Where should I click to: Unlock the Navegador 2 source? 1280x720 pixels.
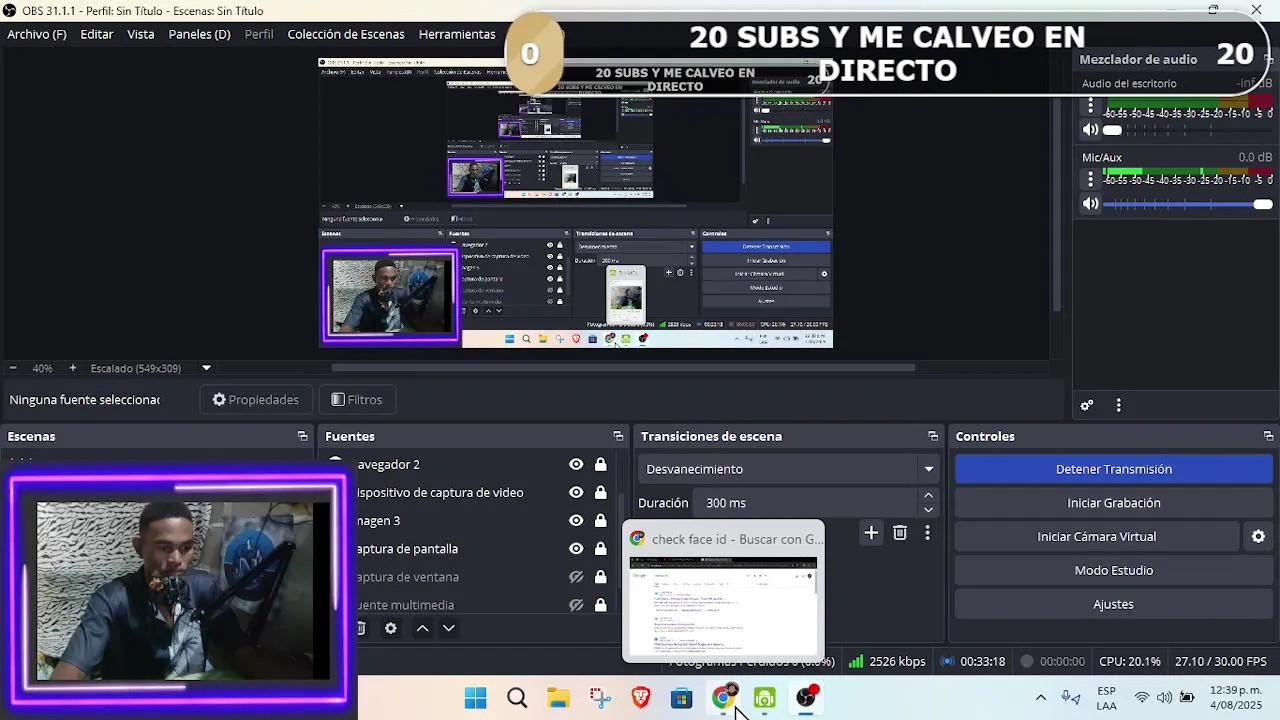(600, 464)
